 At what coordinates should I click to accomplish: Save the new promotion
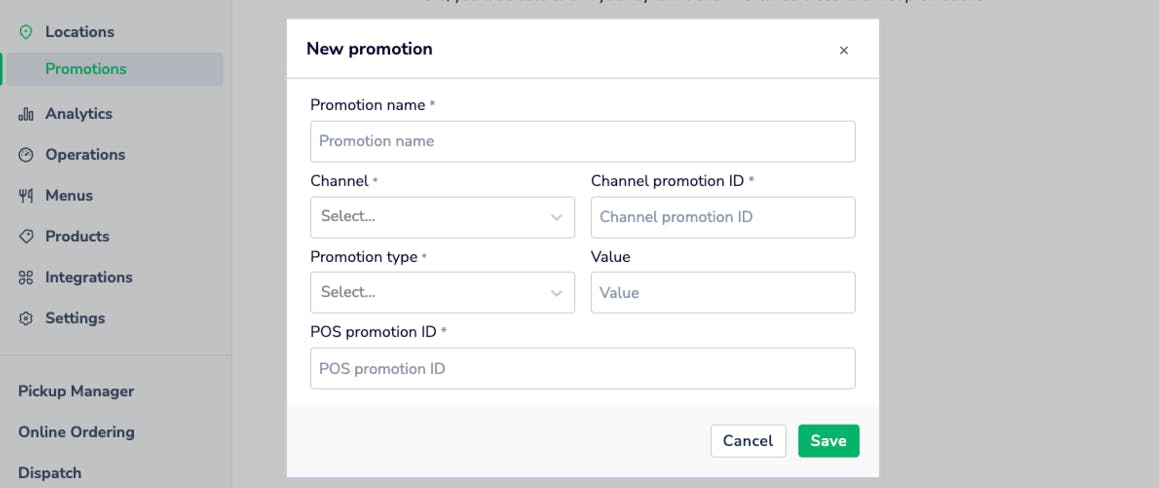(x=828, y=441)
